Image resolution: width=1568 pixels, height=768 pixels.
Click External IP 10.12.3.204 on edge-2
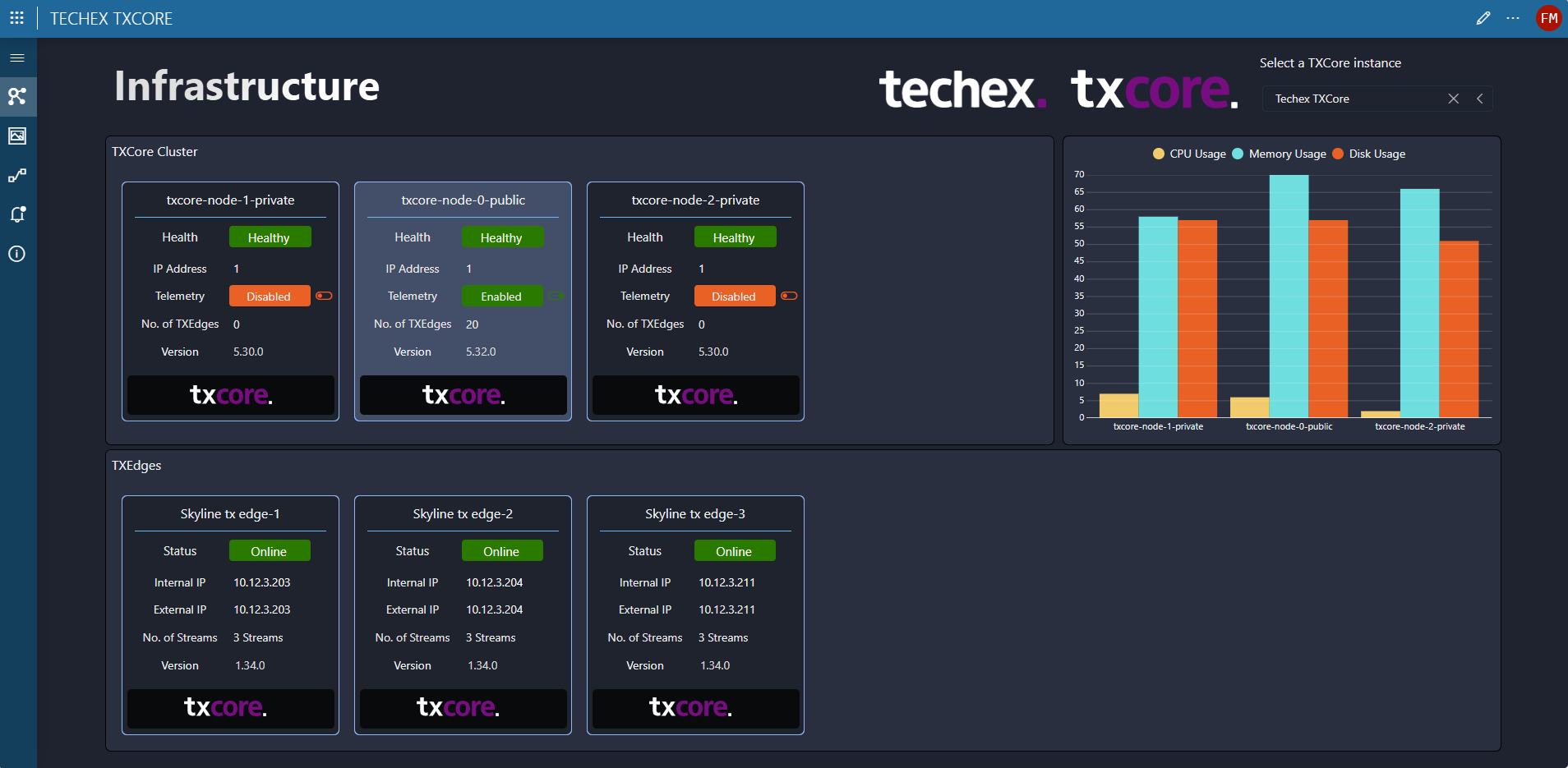(x=494, y=609)
